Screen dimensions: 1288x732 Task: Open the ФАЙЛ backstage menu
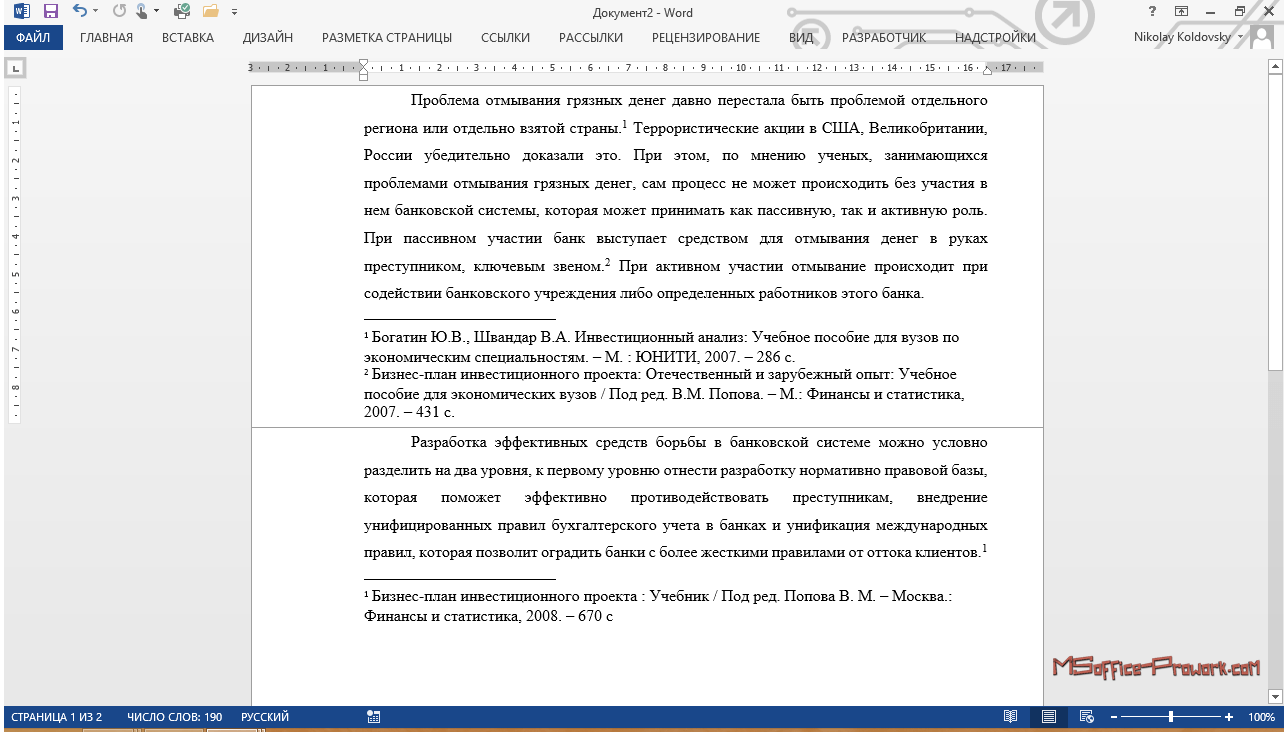(x=33, y=38)
